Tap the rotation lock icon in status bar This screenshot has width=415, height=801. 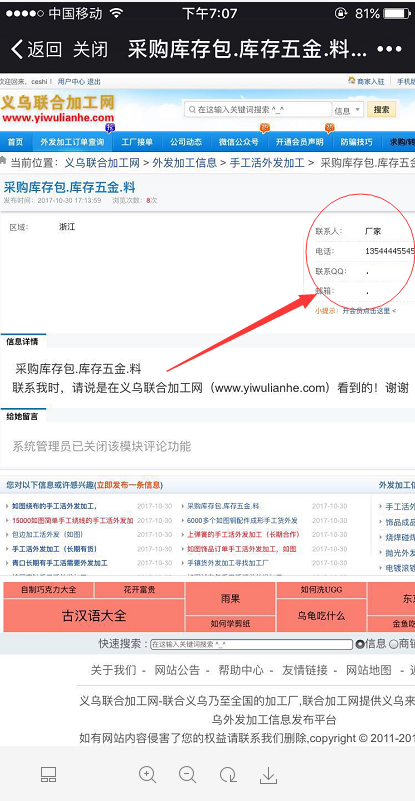[x=340, y=13]
